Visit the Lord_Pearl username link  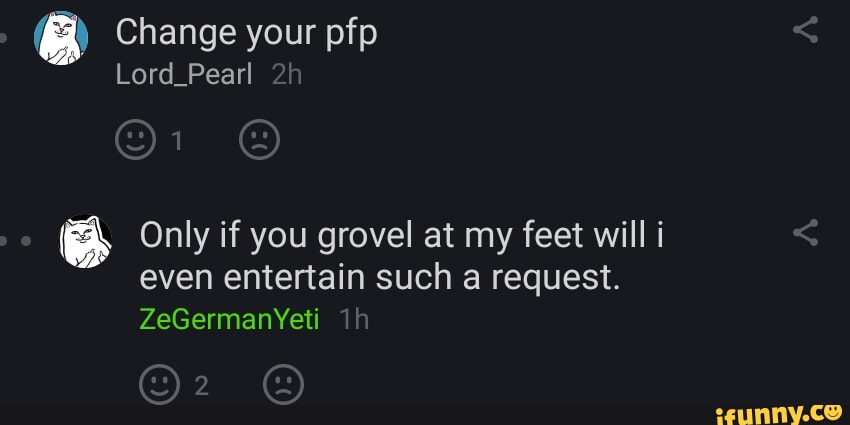pos(183,77)
